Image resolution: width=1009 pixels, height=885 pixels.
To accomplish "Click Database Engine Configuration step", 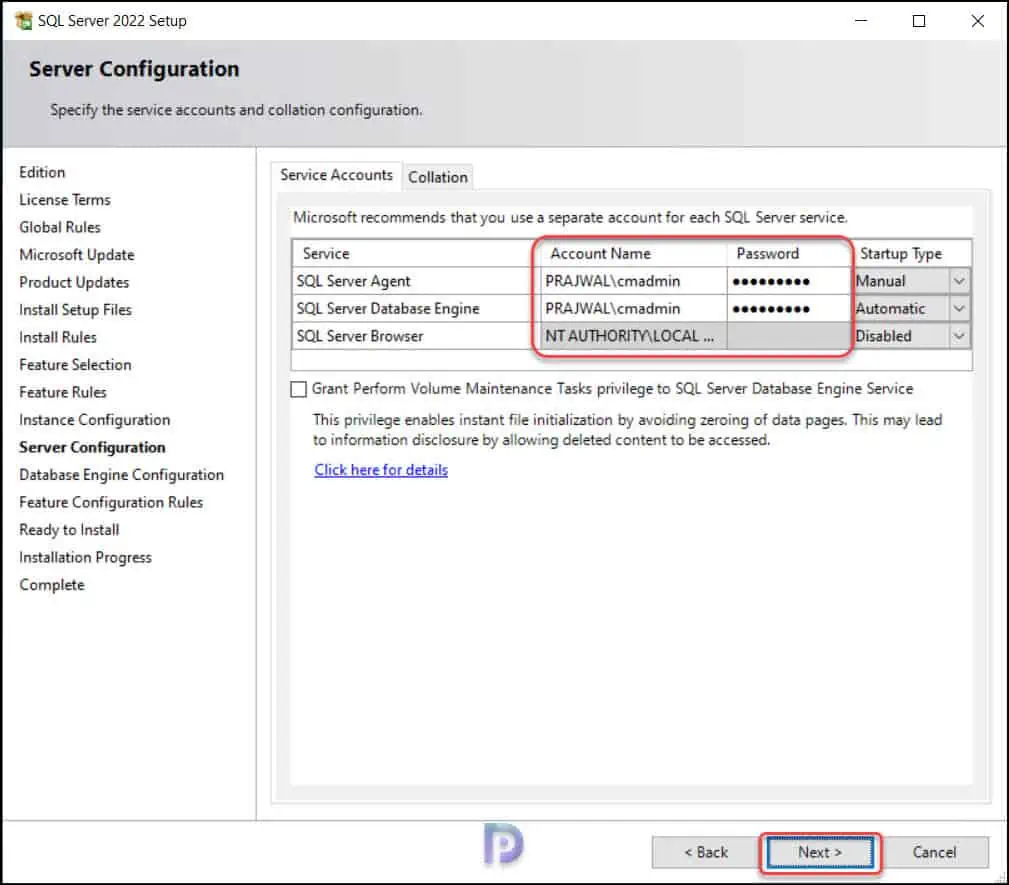I will 122,475.
